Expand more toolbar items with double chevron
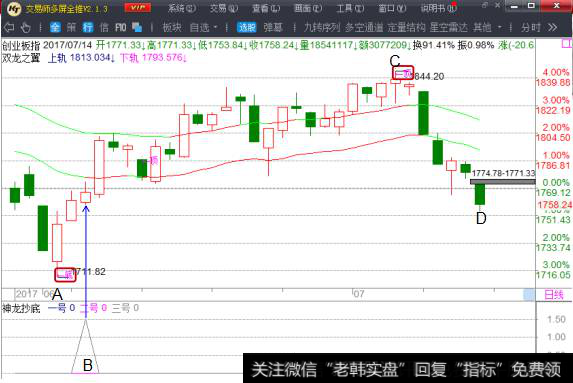This screenshot has width=573, height=383. click(553, 27)
